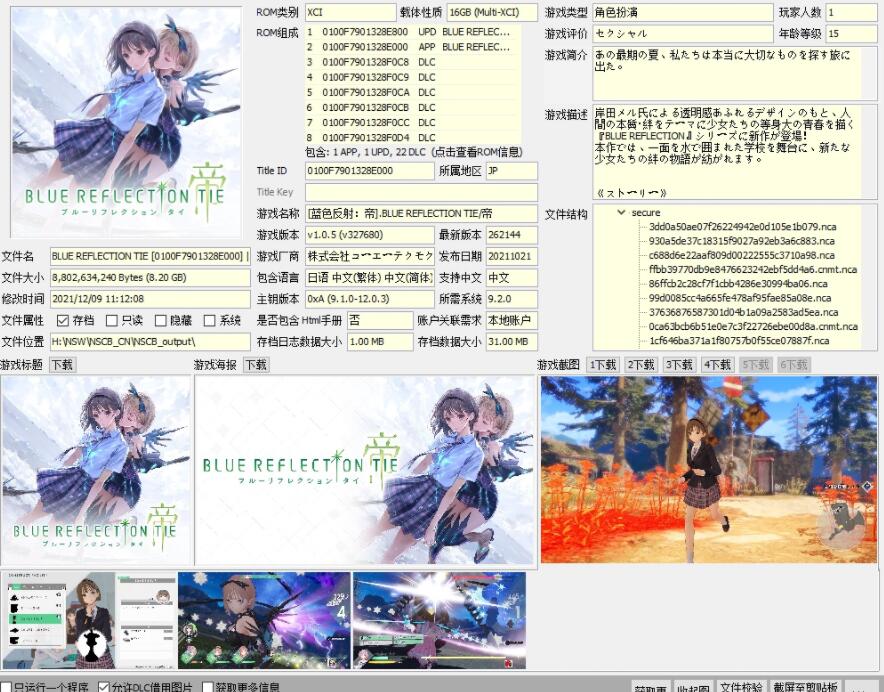Download game screenshot 3 with 3下载
Viewport: 884px width, 692px height.
pyautogui.click(x=679, y=365)
